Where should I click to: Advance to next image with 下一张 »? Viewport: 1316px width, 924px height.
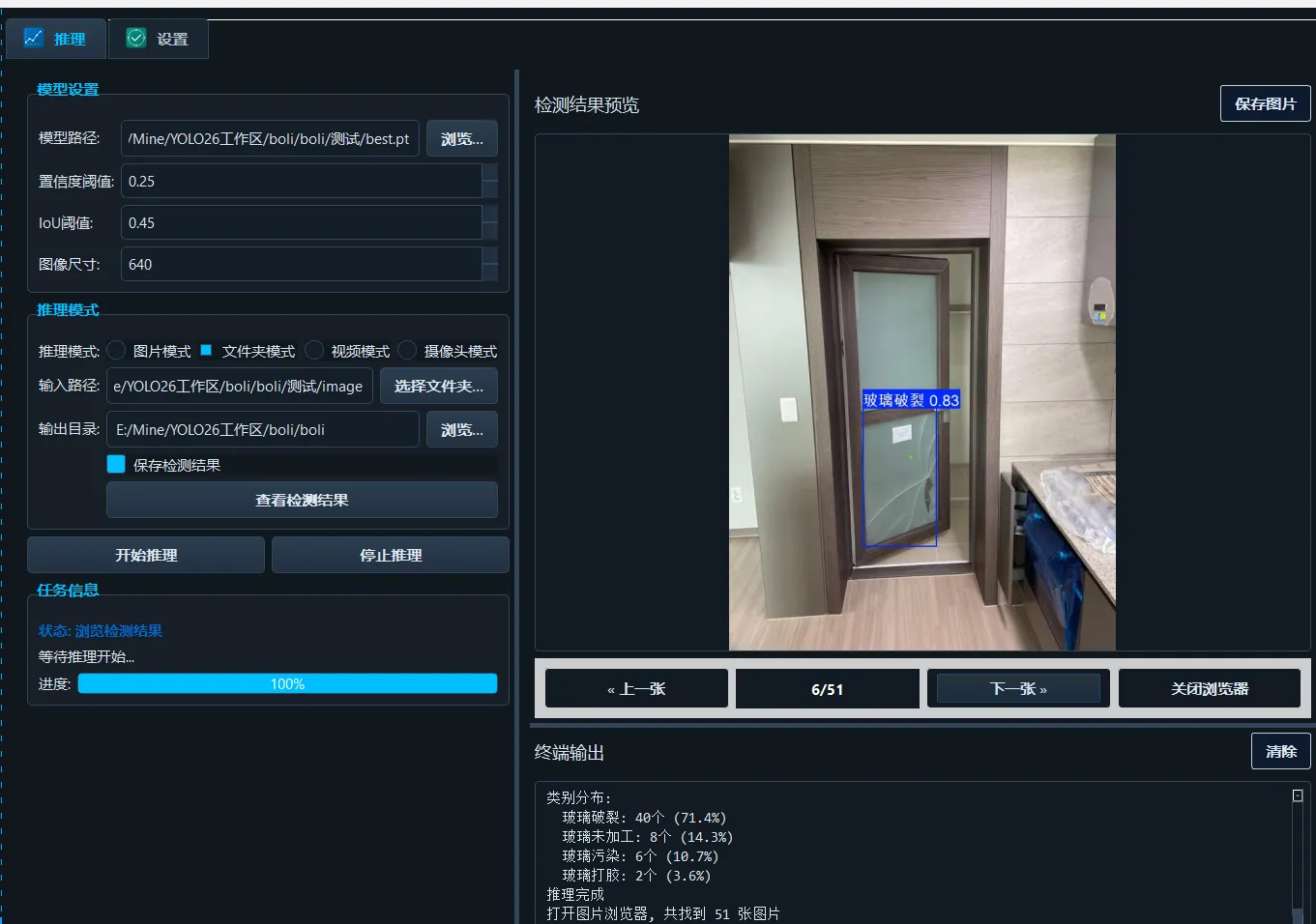(1018, 688)
